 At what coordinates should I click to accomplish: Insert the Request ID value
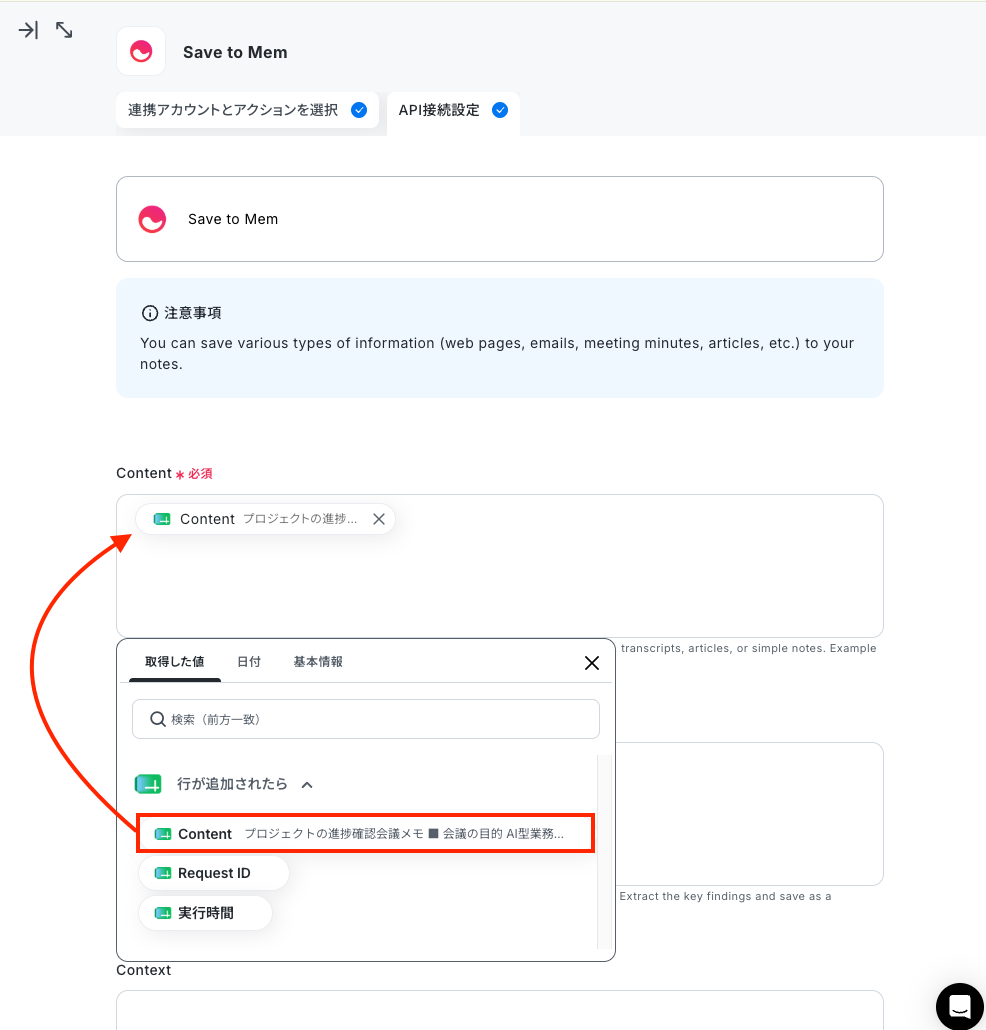tap(213, 873)
